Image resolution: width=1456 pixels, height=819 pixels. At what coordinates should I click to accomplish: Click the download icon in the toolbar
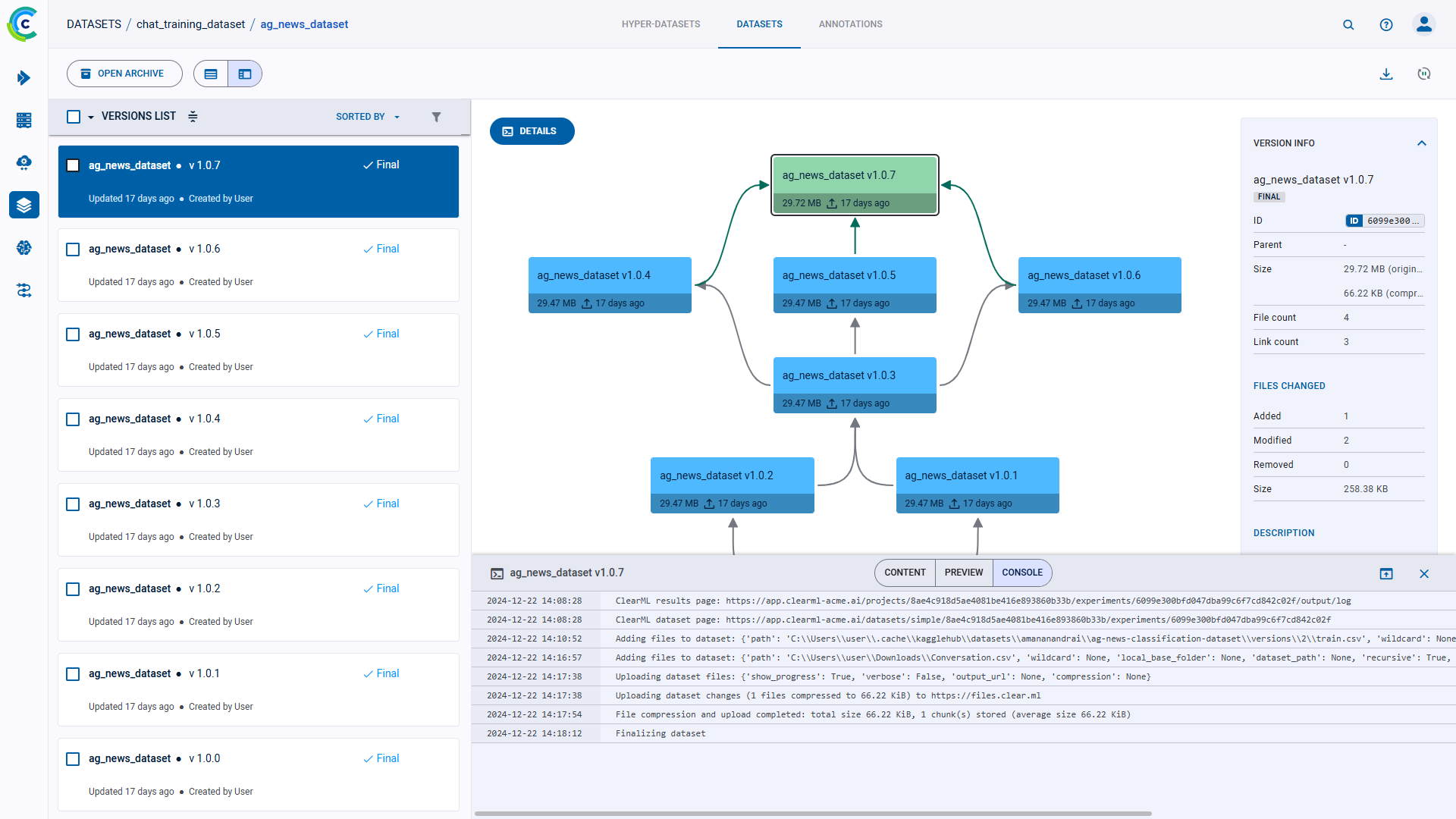click(1386, 74)
